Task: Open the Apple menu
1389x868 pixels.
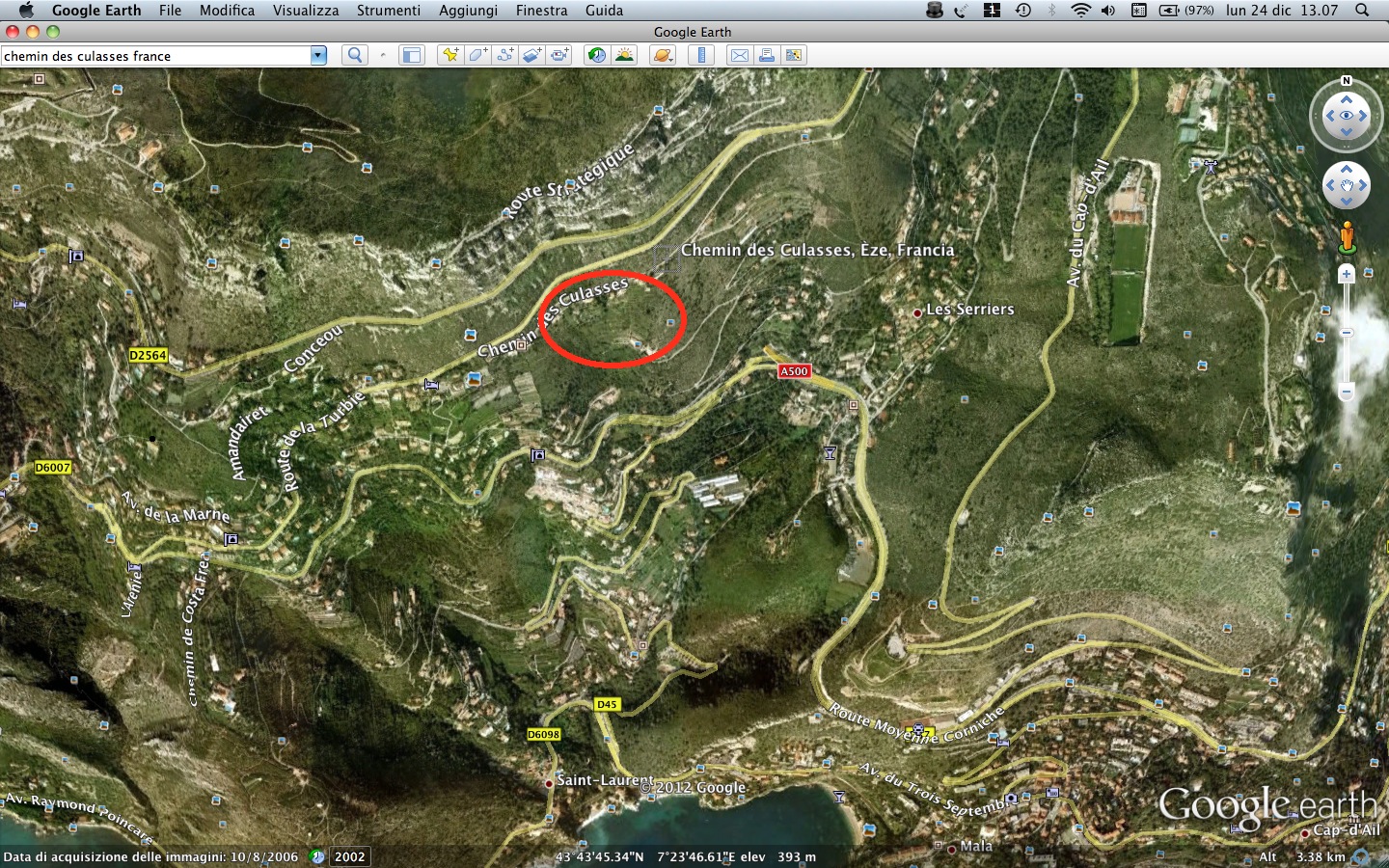Action: (26, 10)
